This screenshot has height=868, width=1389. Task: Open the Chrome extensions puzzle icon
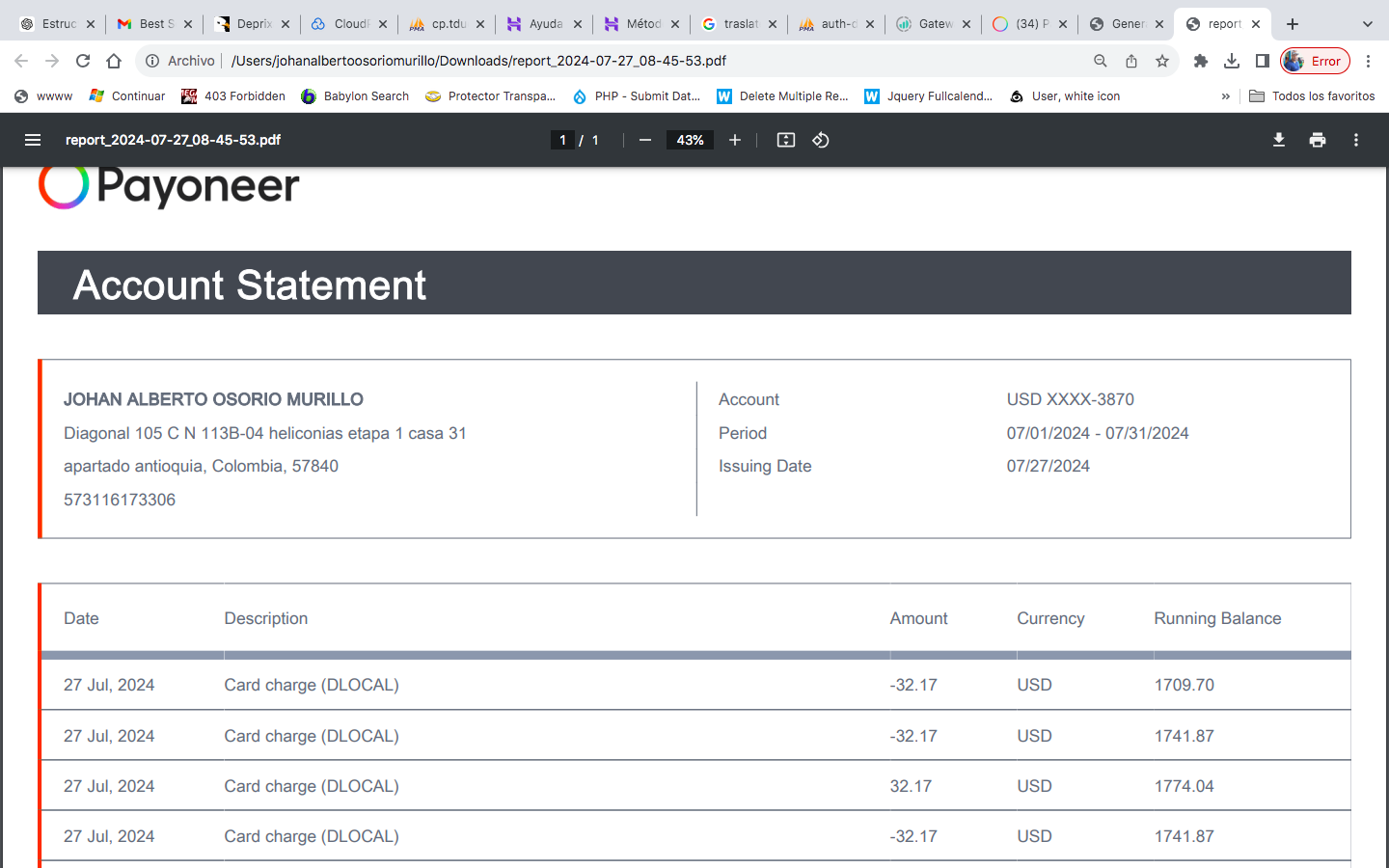tap(1201, 61)
